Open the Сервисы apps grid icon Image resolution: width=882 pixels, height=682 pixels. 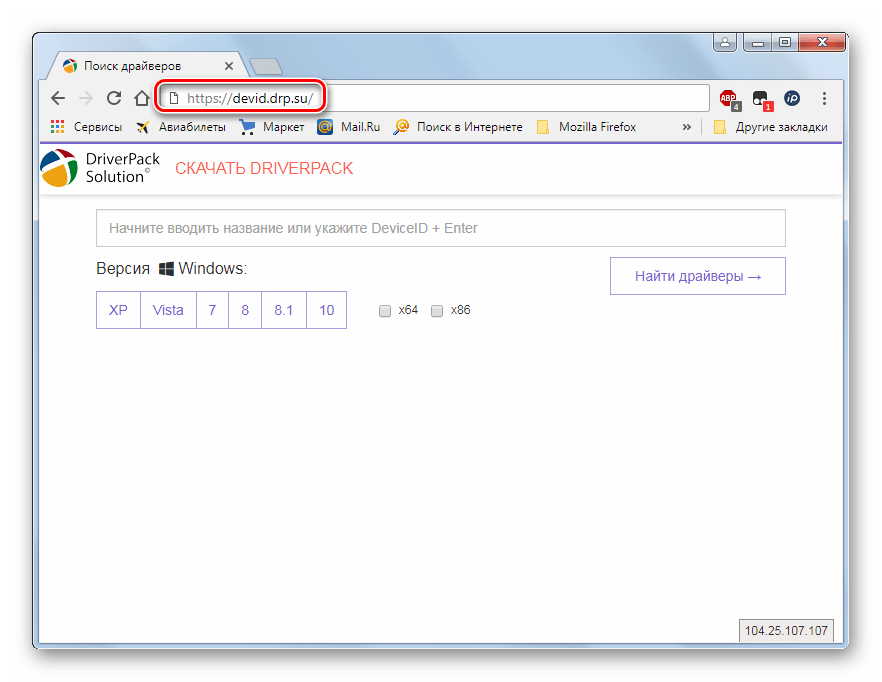click(57, 127)
